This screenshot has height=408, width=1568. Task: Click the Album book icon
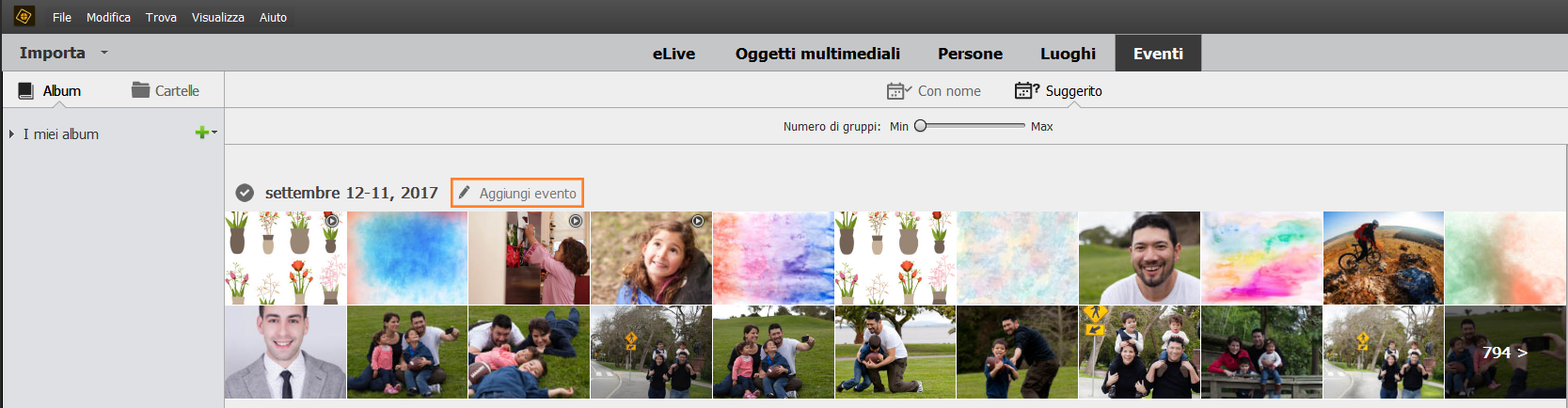(26, 90)
